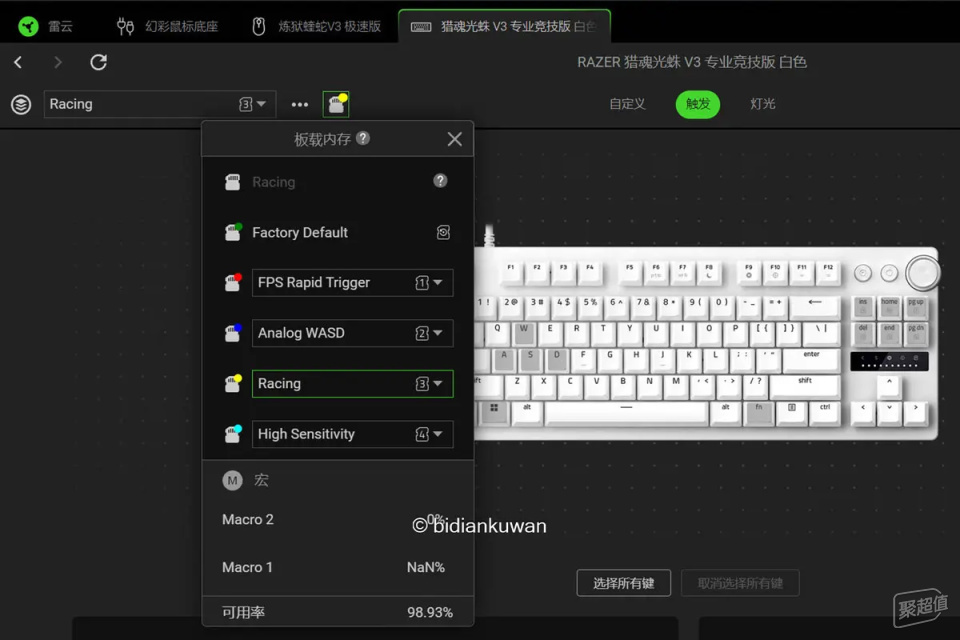Expand the Analog WASD slot dropdown

353,333
